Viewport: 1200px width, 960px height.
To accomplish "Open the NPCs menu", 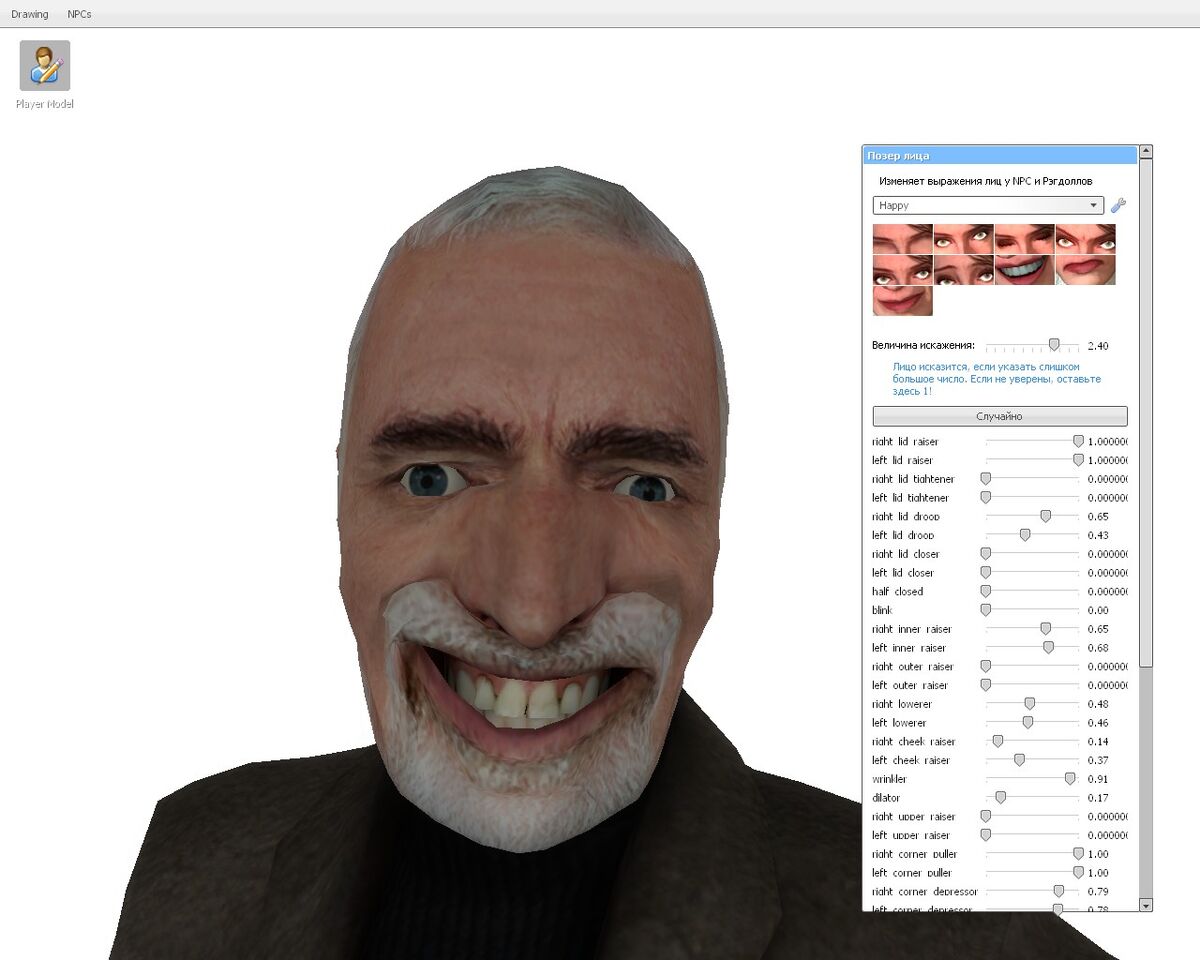I will [x=77, y=14].
